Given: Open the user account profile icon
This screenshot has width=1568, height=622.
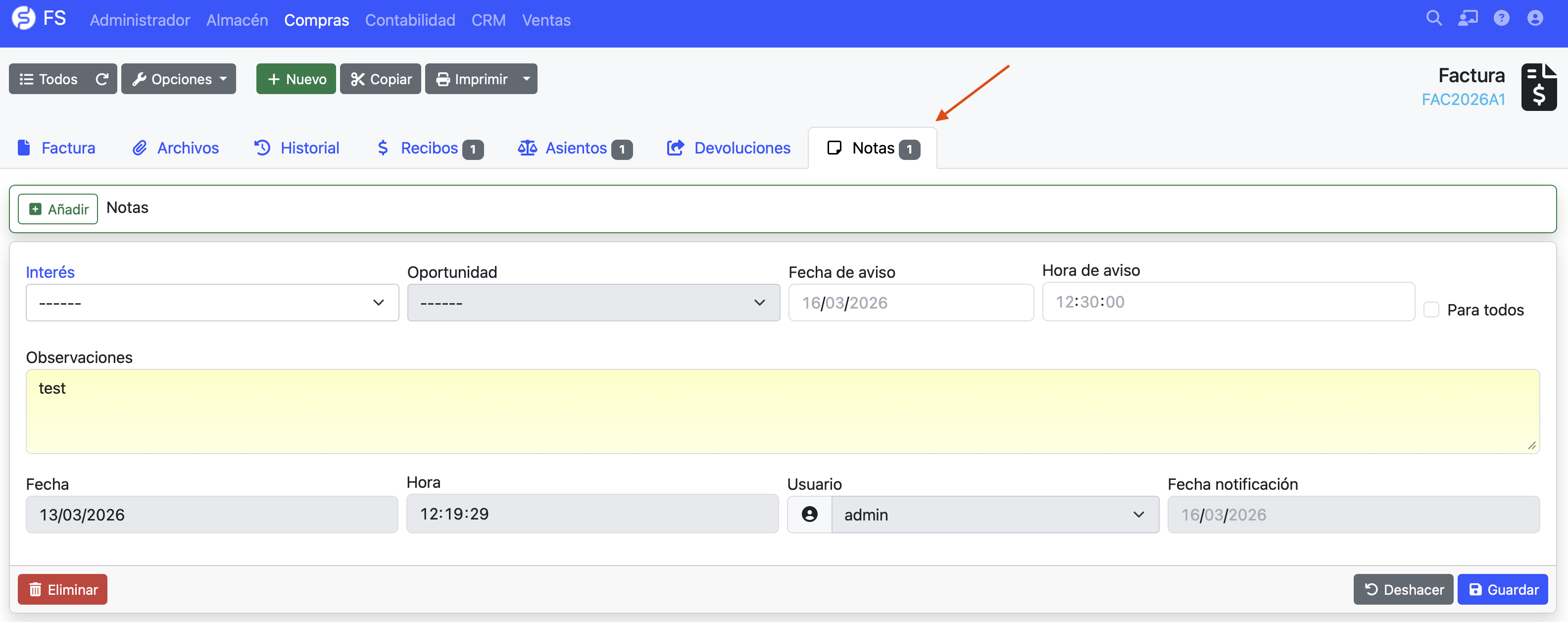Looking at the screenshot, I should point(1534,18).
